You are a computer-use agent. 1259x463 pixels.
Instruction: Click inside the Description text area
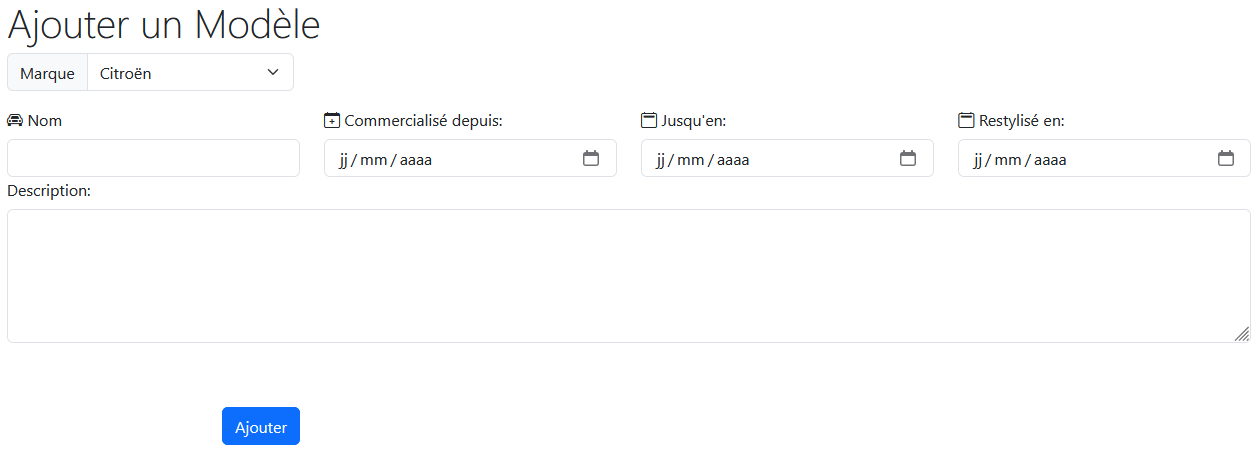coord(628,276)
